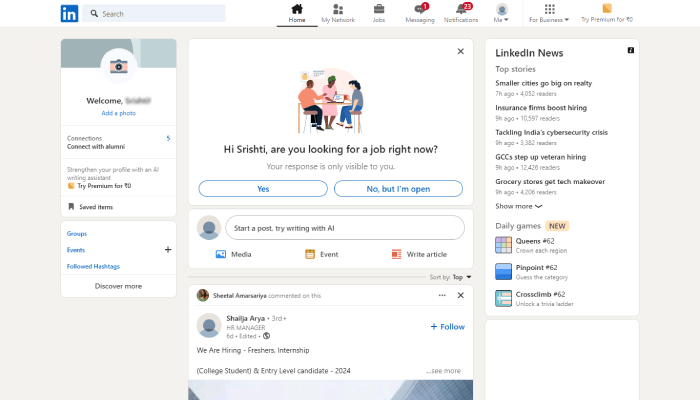This screenshot has height=400, width=700.
Task: Click the post's globe visibility icon
Action: pyautogui.click(x=266, y=336)
